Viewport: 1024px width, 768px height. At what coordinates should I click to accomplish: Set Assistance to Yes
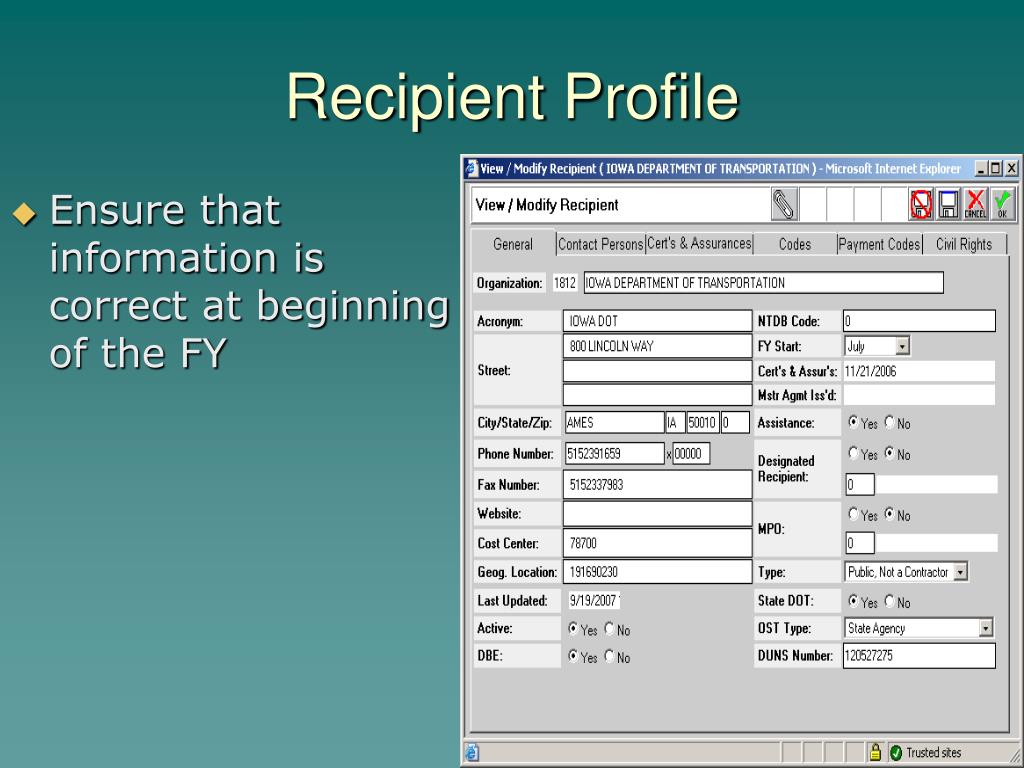[x=853, y=422]
